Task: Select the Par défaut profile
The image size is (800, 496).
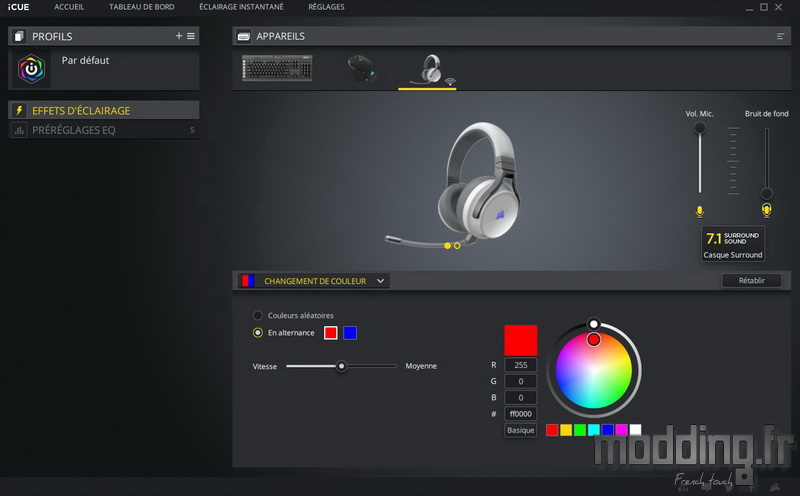Action: (104, 68)
